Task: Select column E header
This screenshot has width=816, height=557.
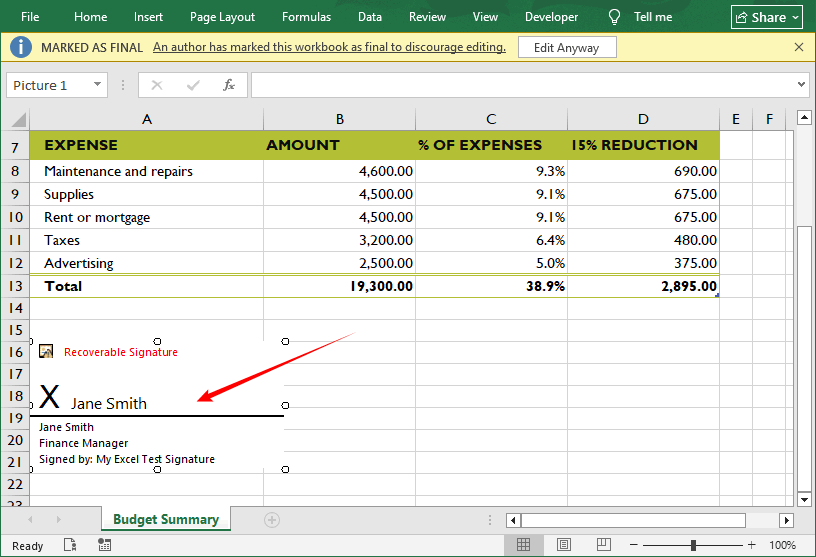Action: [736, 119]
